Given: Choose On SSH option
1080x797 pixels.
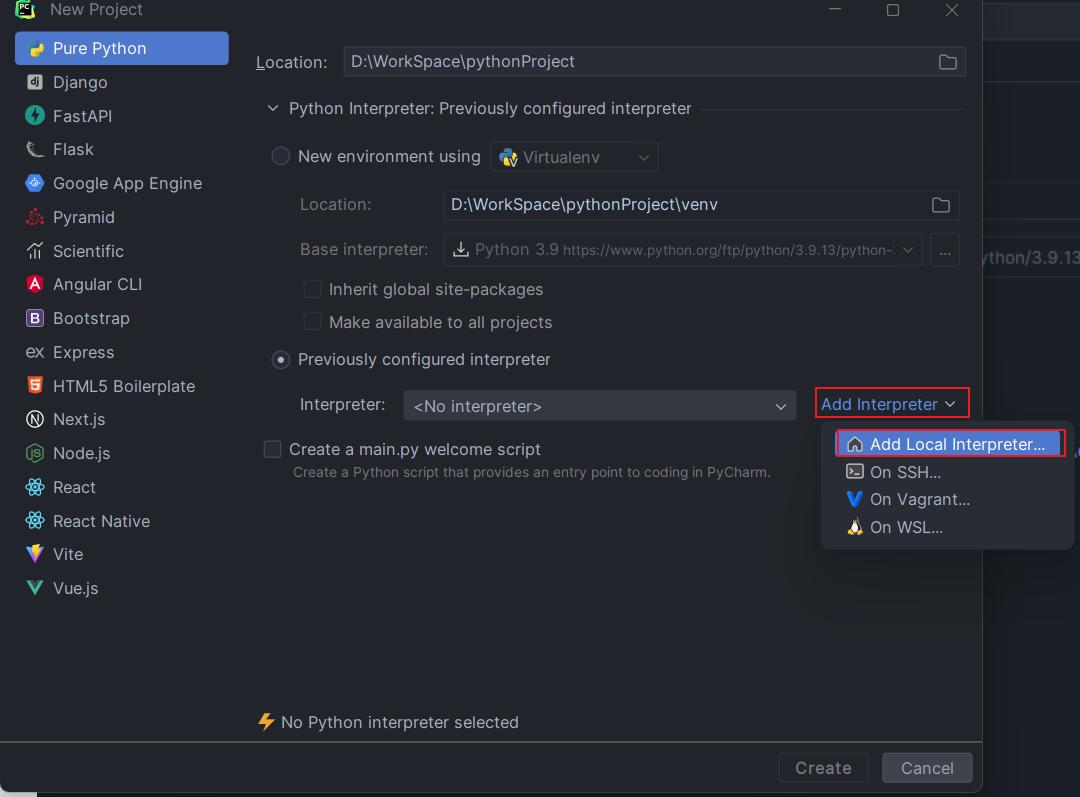Looking at the screenshot, I should 949,472.
